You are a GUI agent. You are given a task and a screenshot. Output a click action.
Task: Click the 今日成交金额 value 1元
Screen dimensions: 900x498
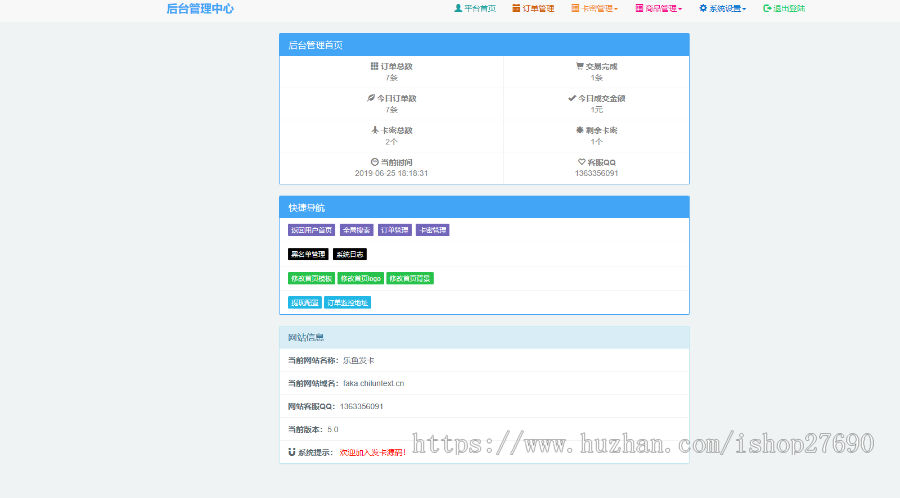pyautogui.click(x=597, y=110)
